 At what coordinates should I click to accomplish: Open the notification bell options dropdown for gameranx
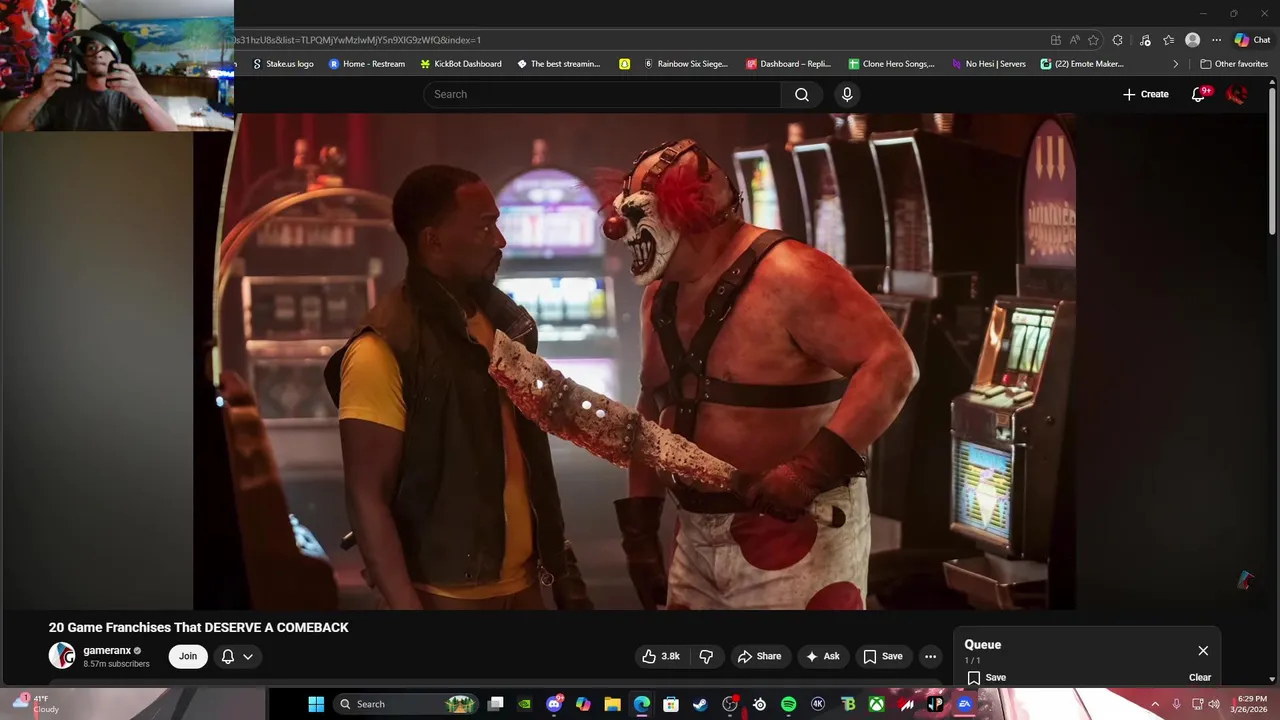tap(237, 656)
